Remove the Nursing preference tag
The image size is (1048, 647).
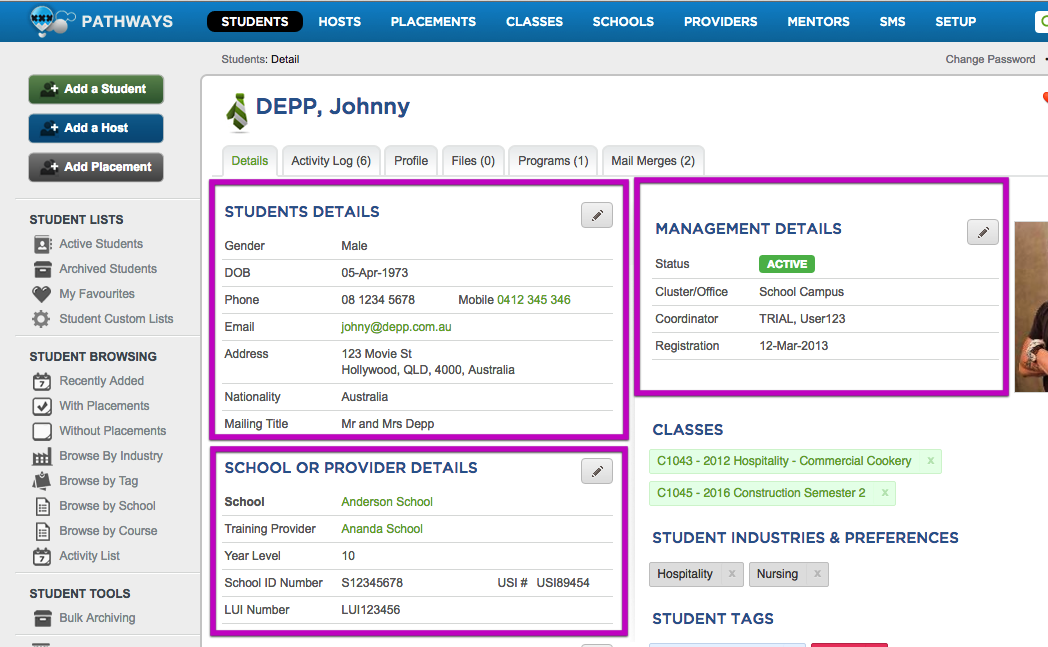click(x=818, y=574)
